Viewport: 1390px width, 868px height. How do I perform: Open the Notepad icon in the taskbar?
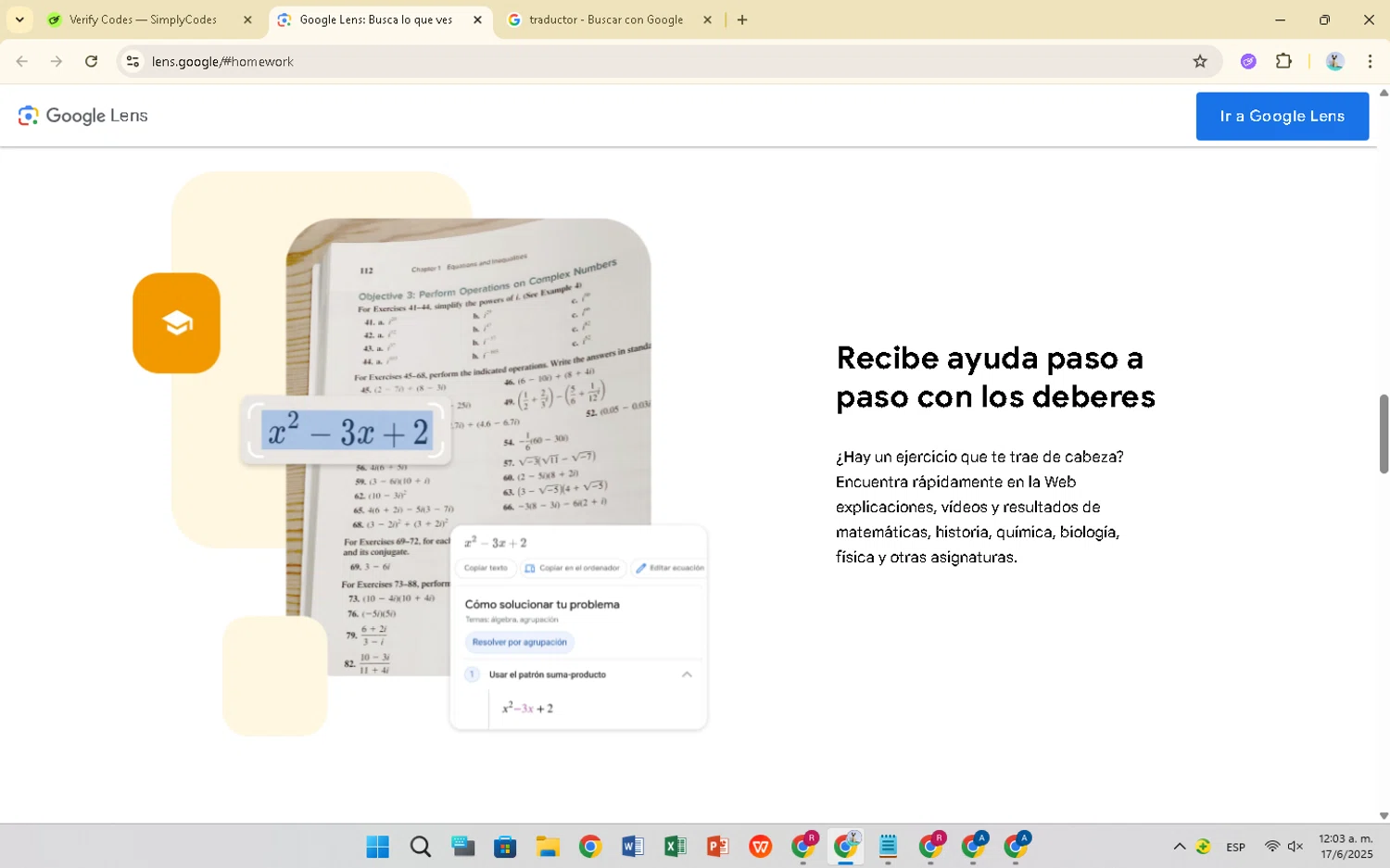889,847
